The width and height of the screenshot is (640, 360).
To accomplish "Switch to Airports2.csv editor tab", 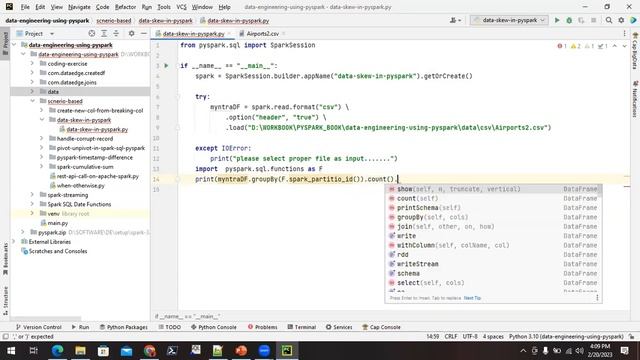I will [262, 33].
